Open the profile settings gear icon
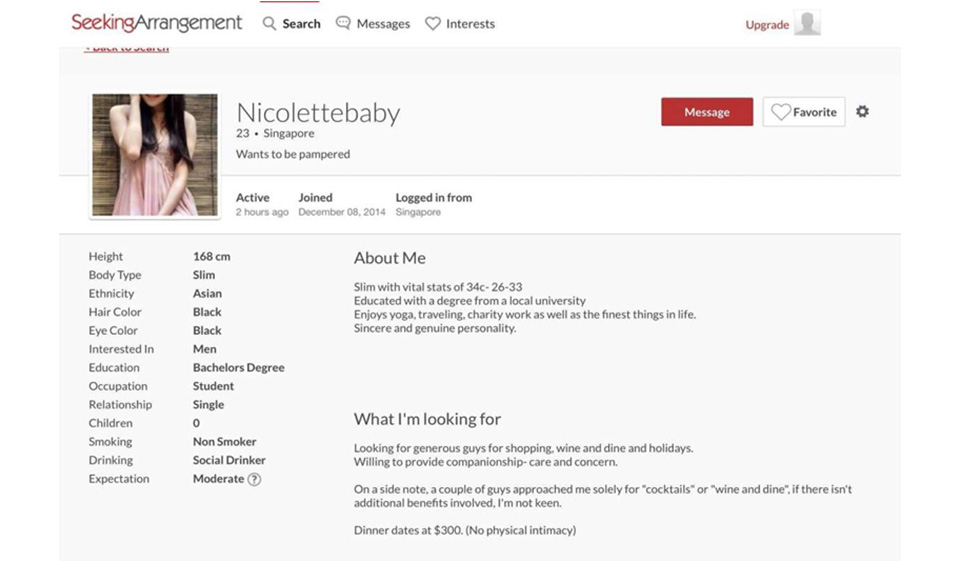Viewport: 960px width, 561px height. [862, 112]
